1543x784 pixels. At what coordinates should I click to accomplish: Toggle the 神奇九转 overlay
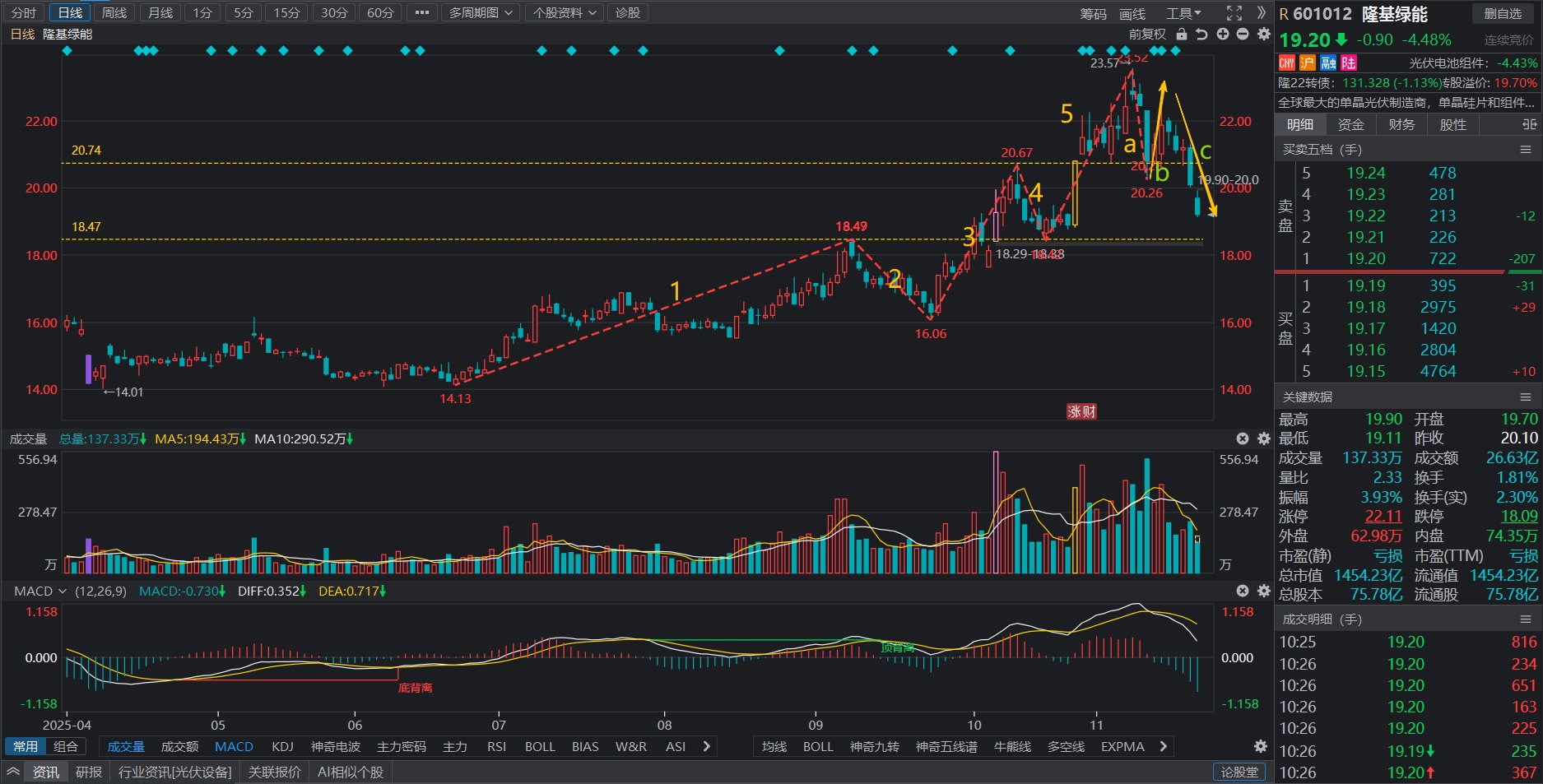click(x=875, y=746)
